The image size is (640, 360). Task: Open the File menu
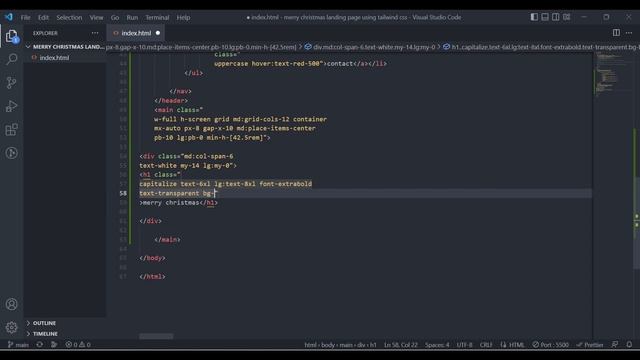tap(25, 18)
